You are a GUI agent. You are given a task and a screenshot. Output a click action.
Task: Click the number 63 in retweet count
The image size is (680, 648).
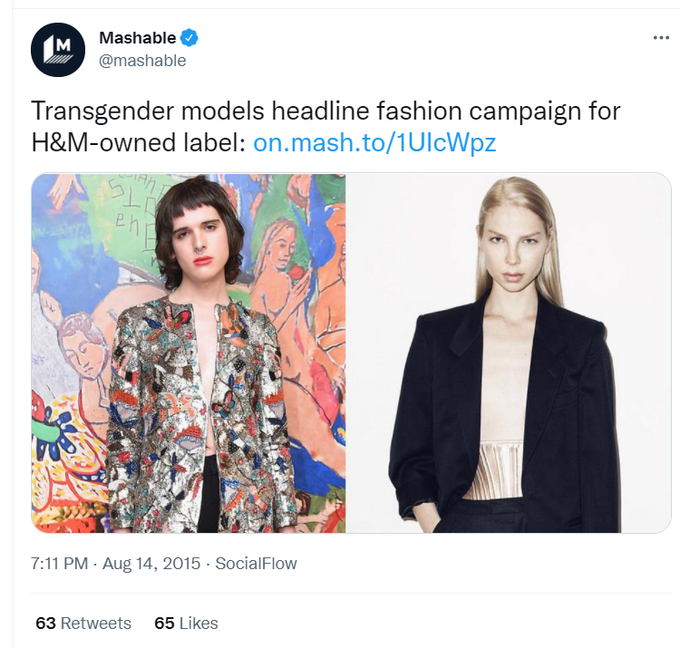[46, 623]
